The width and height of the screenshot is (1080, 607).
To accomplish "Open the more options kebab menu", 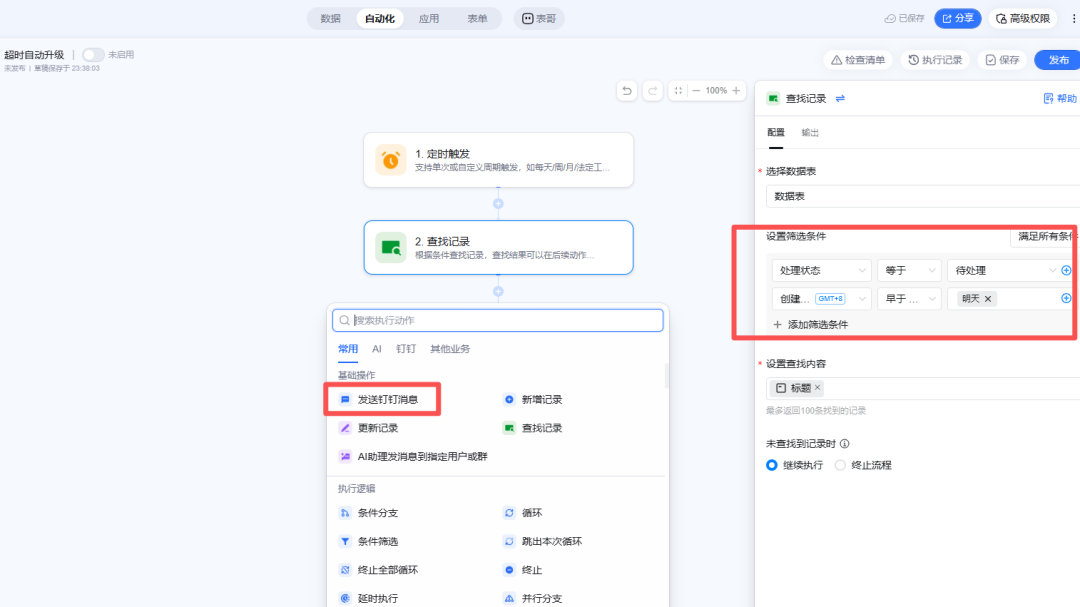I will coord(1073,19).
